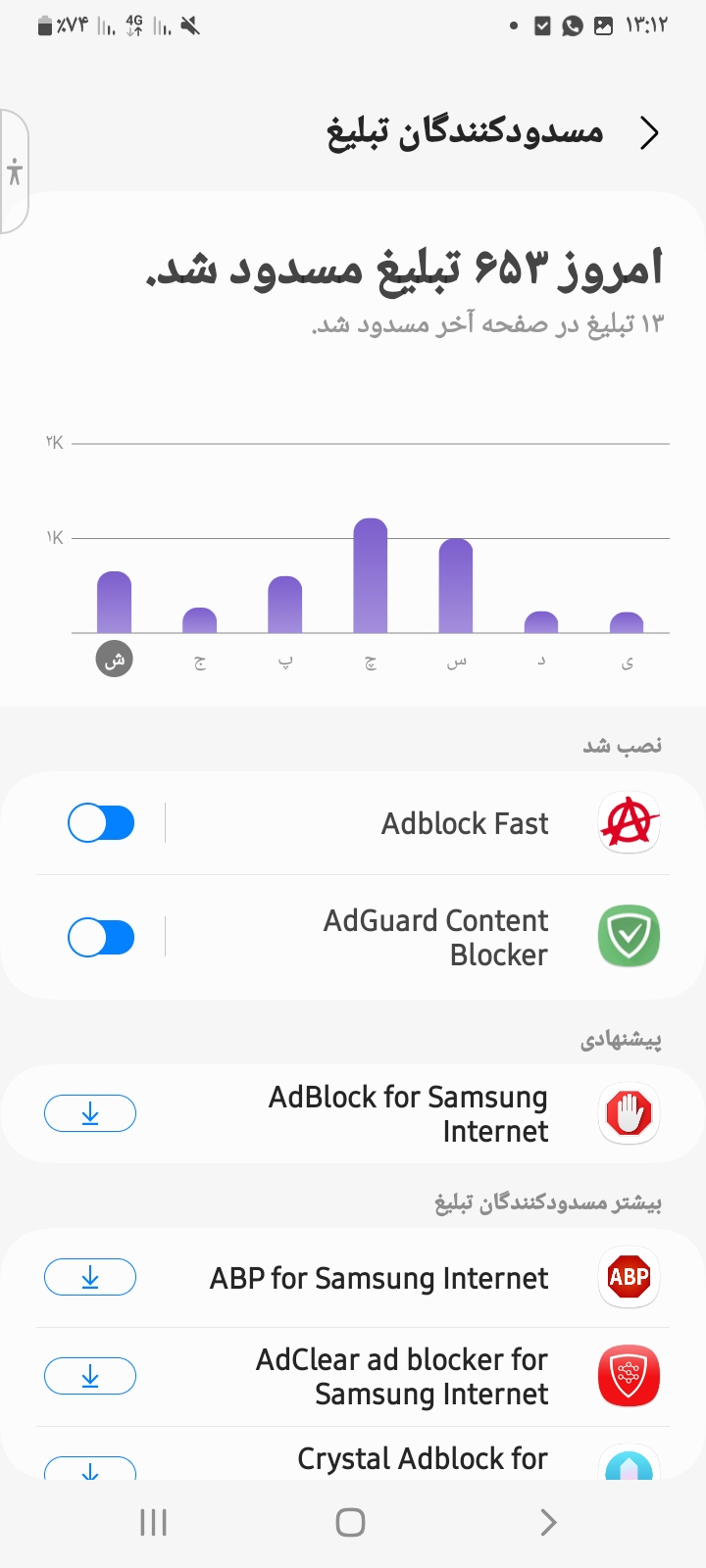Tap the red ABP app icon
Viewport: 706px width, 1568px height.
click(x=629, y=1277)
